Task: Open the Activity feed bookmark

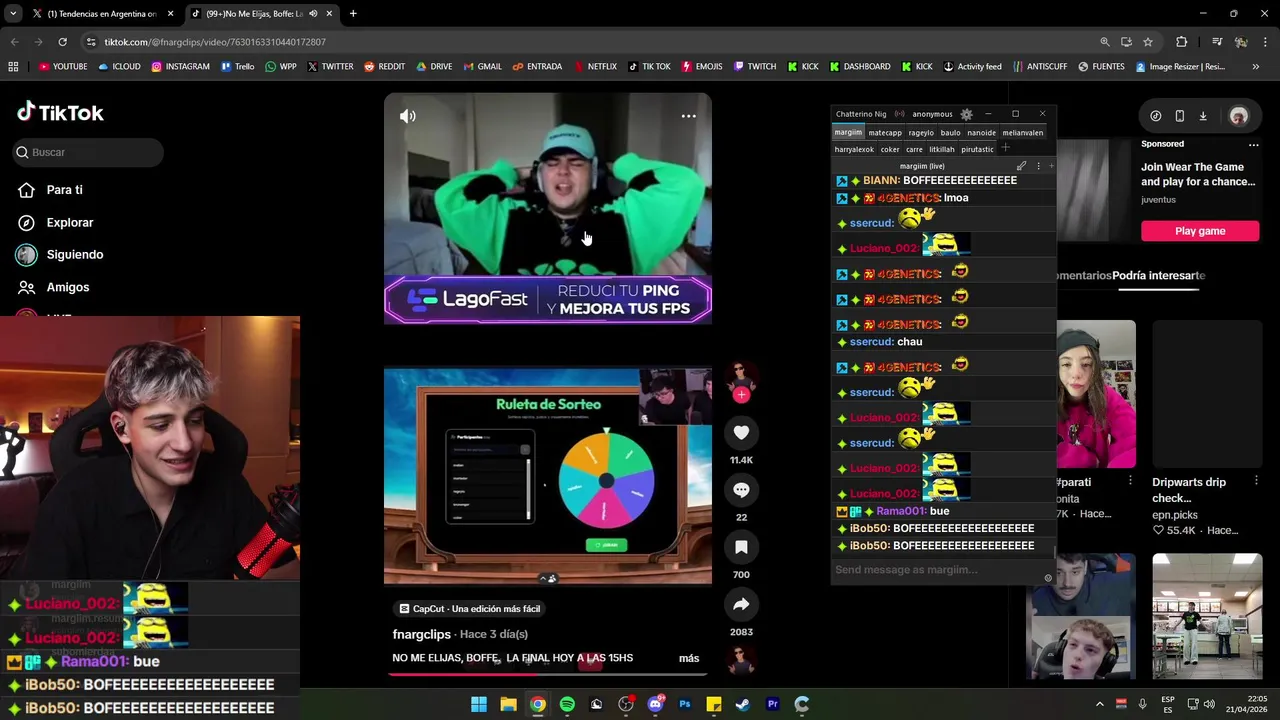Action: point(972,67)
